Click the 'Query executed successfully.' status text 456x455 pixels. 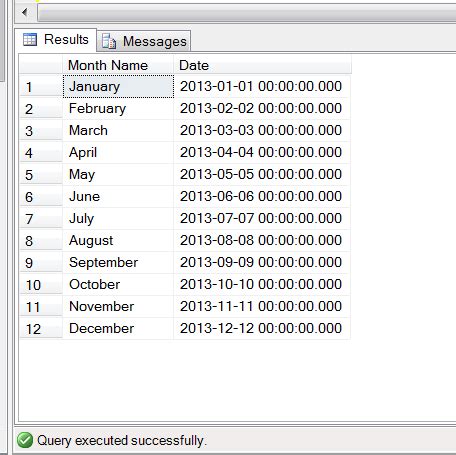coord(122,441)
